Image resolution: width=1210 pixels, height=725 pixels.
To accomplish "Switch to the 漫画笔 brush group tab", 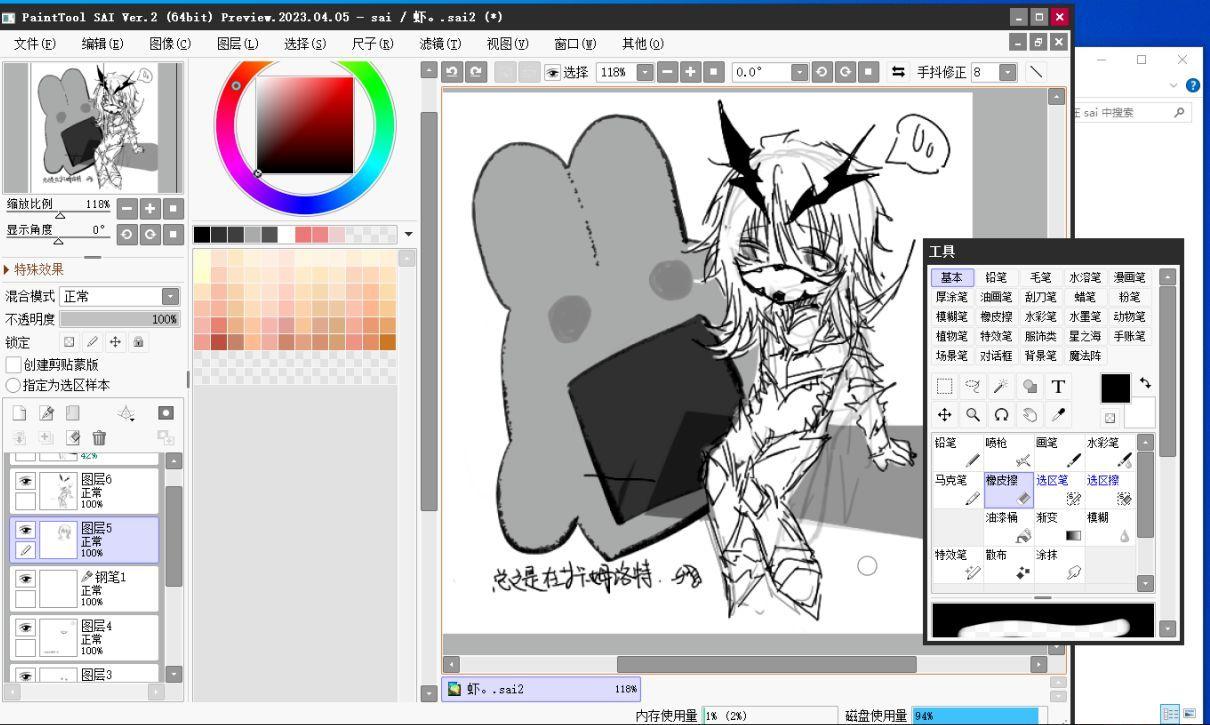I will click(x=1130, y=277).
